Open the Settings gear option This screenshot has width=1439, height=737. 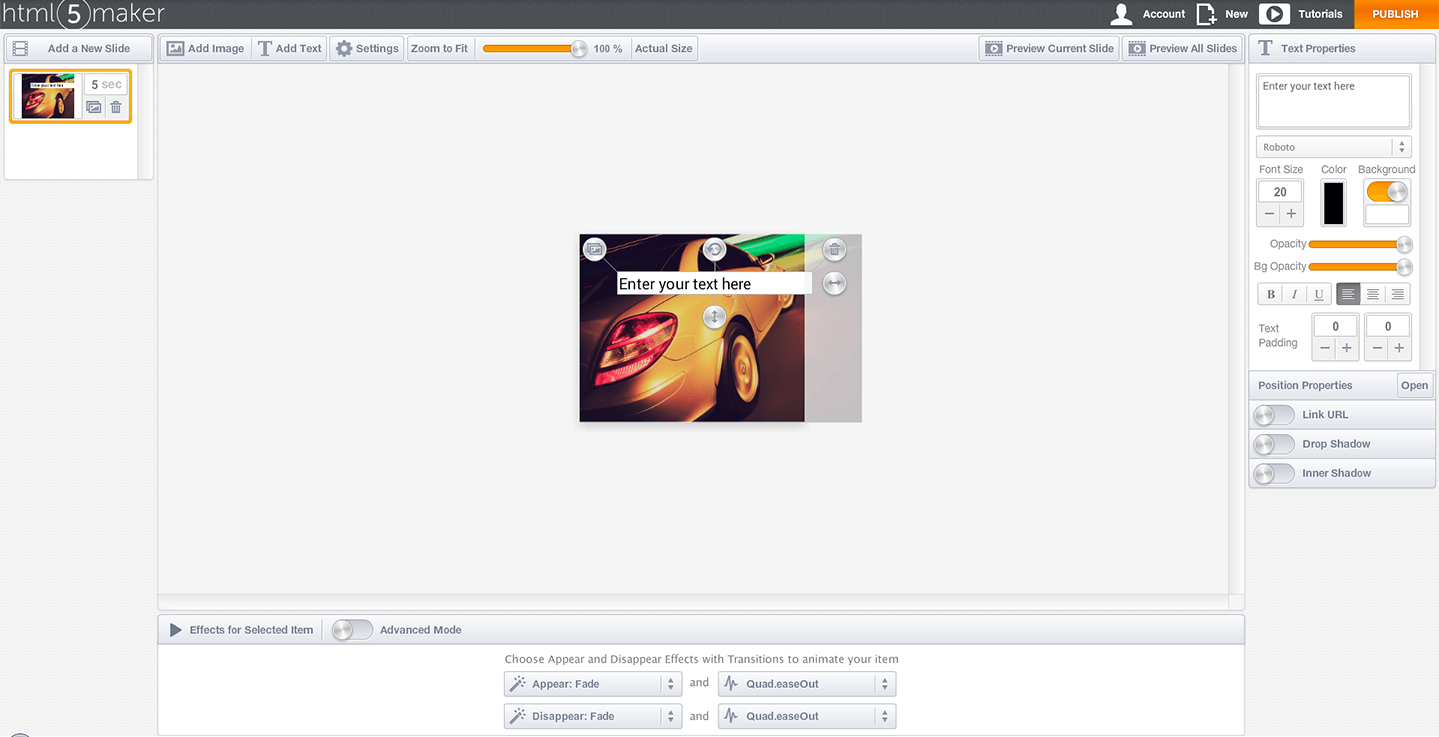pos(367,48)
